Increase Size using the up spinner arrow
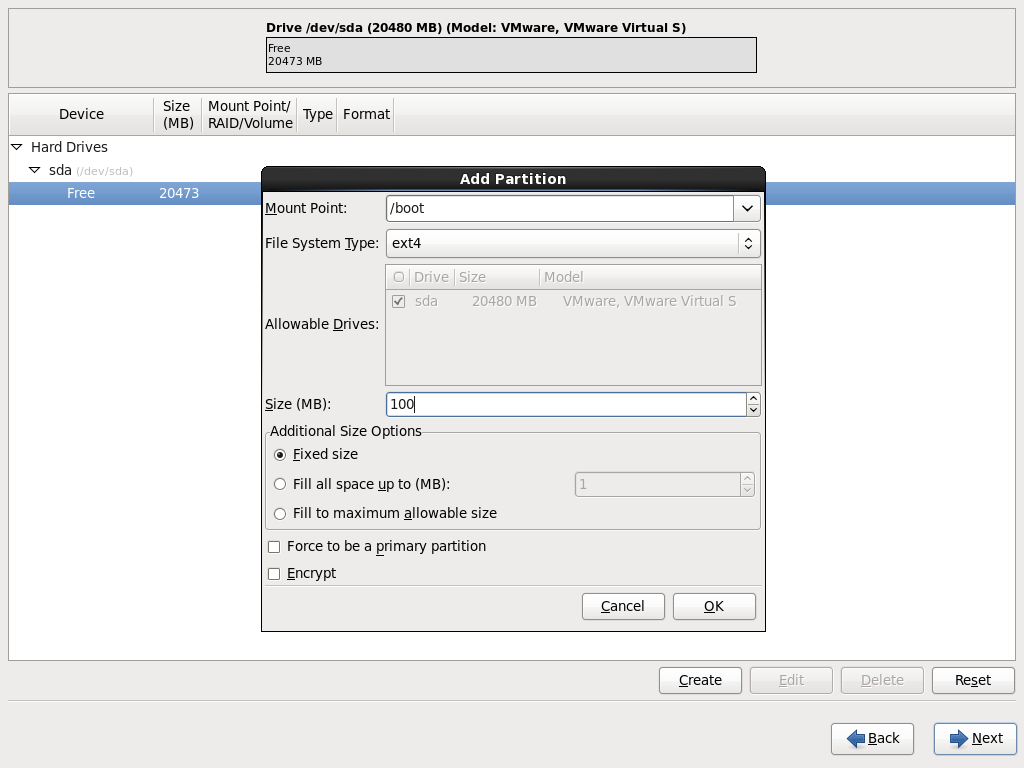The width and height of the screenshot is (1024, 768). pyautogui.click(x=754, y=398)
